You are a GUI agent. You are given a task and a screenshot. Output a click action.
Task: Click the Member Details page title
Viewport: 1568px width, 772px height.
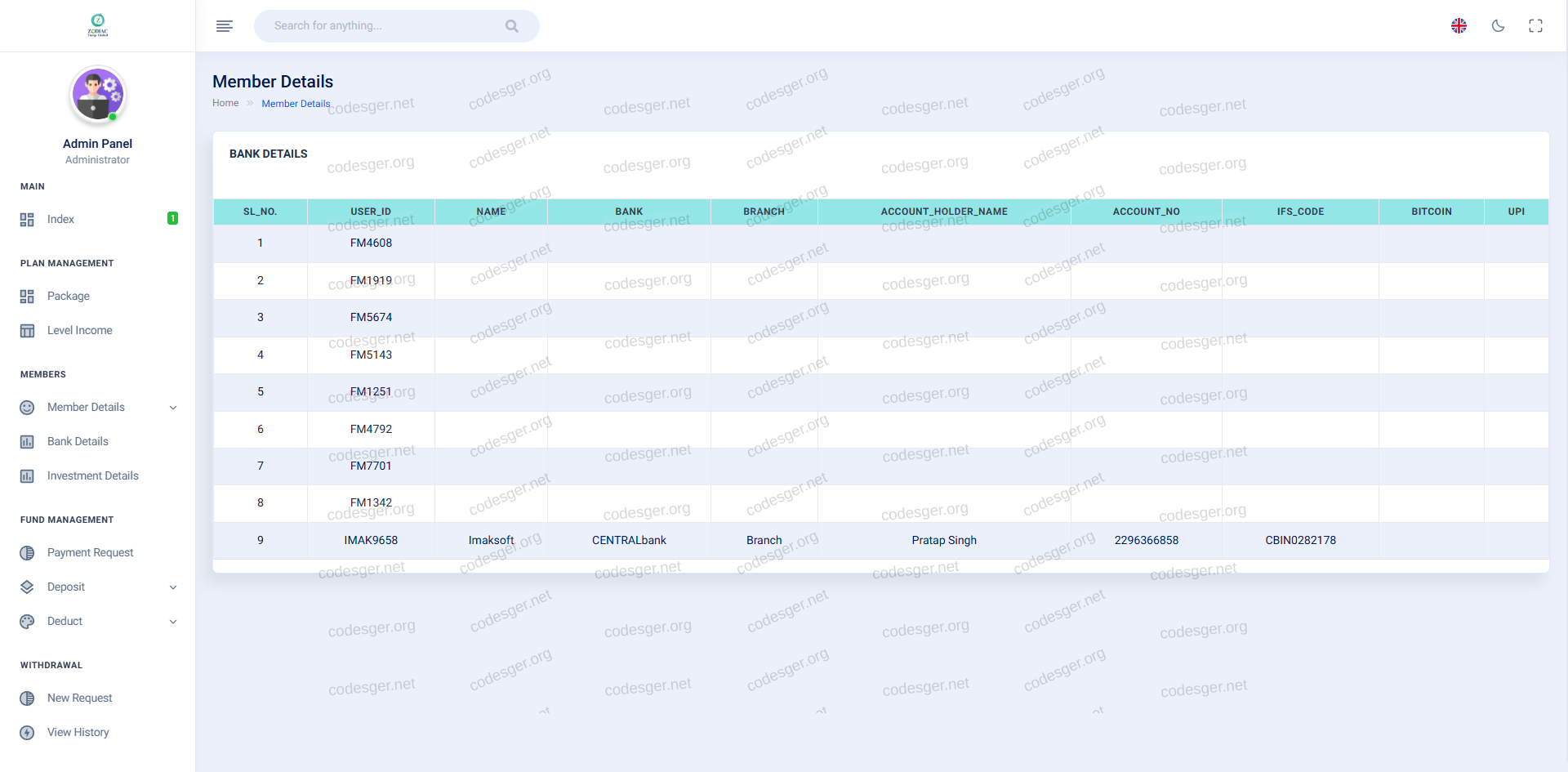coord(273,82)
